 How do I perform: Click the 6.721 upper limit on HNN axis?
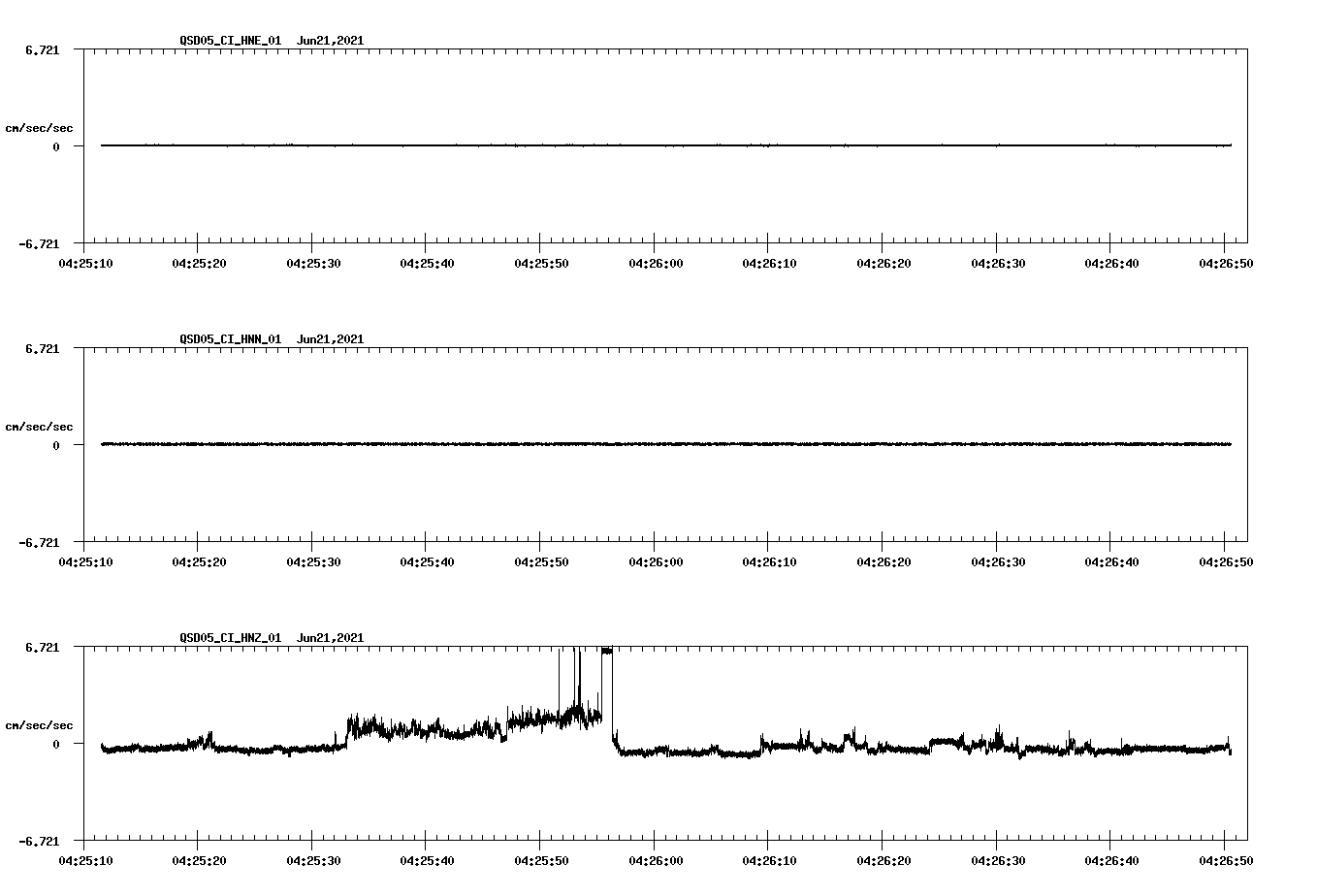pyautogui.click(x=43, y=348)
